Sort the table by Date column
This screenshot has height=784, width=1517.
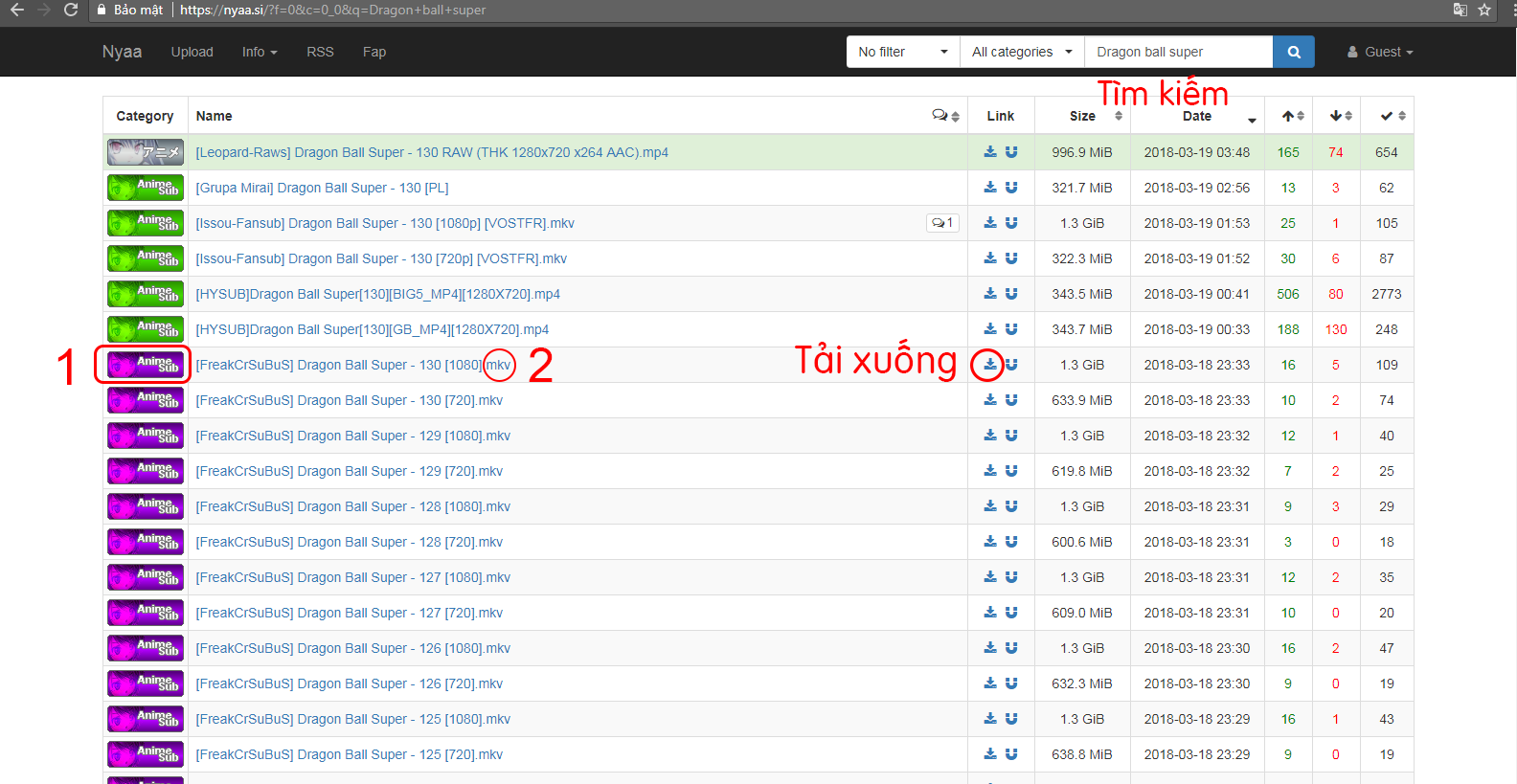(1197, 116)
